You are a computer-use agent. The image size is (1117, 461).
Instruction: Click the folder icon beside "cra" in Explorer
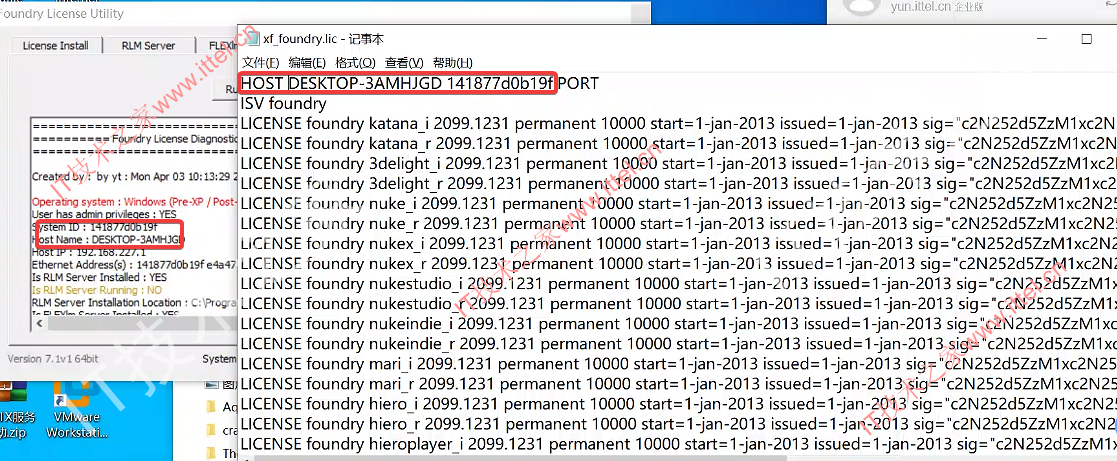210,430
